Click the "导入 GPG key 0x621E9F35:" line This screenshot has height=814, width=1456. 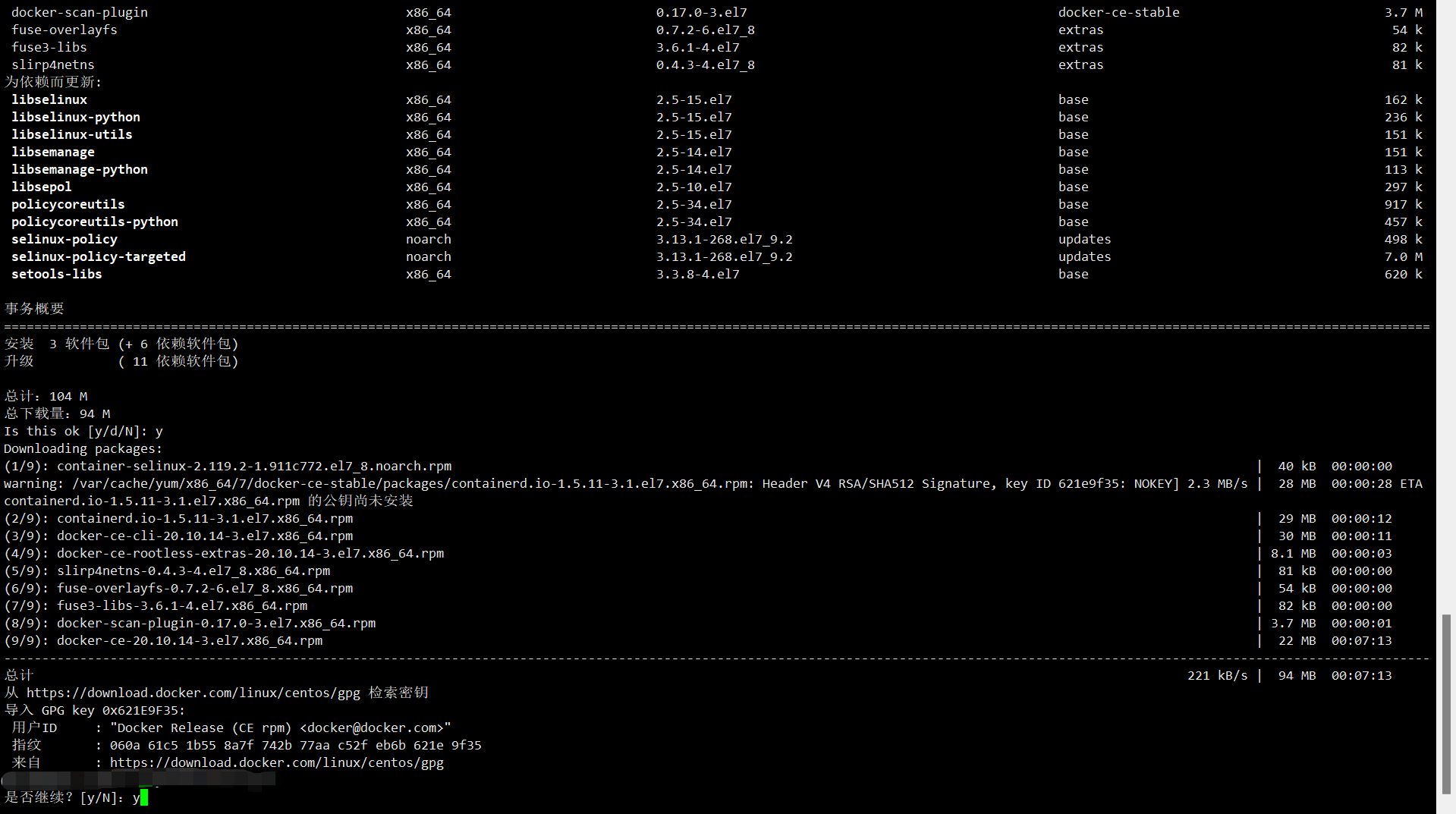tap(95, 710)
